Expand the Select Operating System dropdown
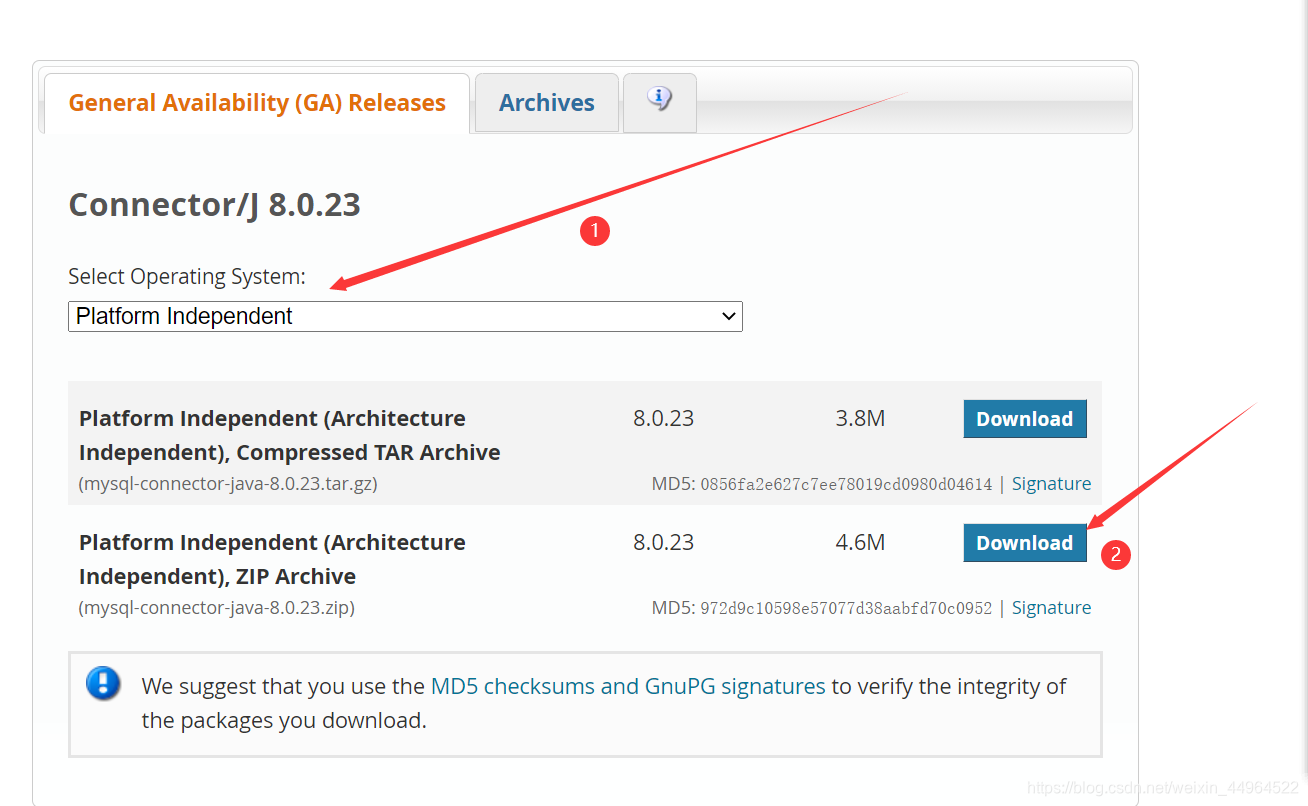 click(405, 316)
